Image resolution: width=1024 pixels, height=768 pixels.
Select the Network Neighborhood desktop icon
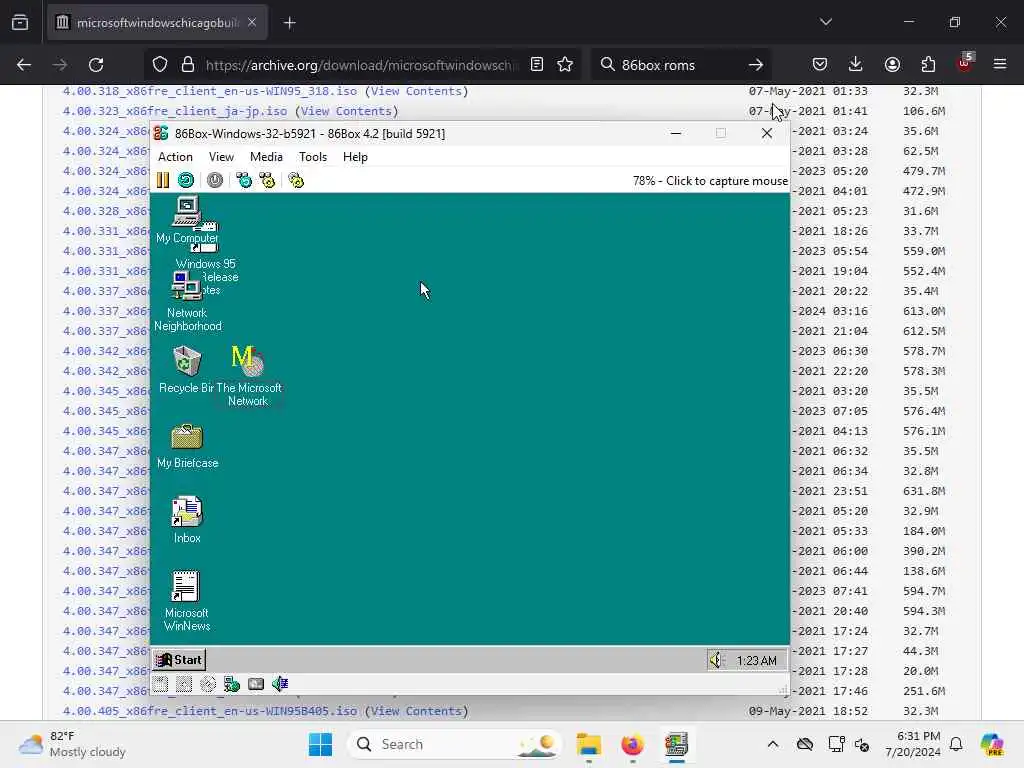click(x=187, y=302)
